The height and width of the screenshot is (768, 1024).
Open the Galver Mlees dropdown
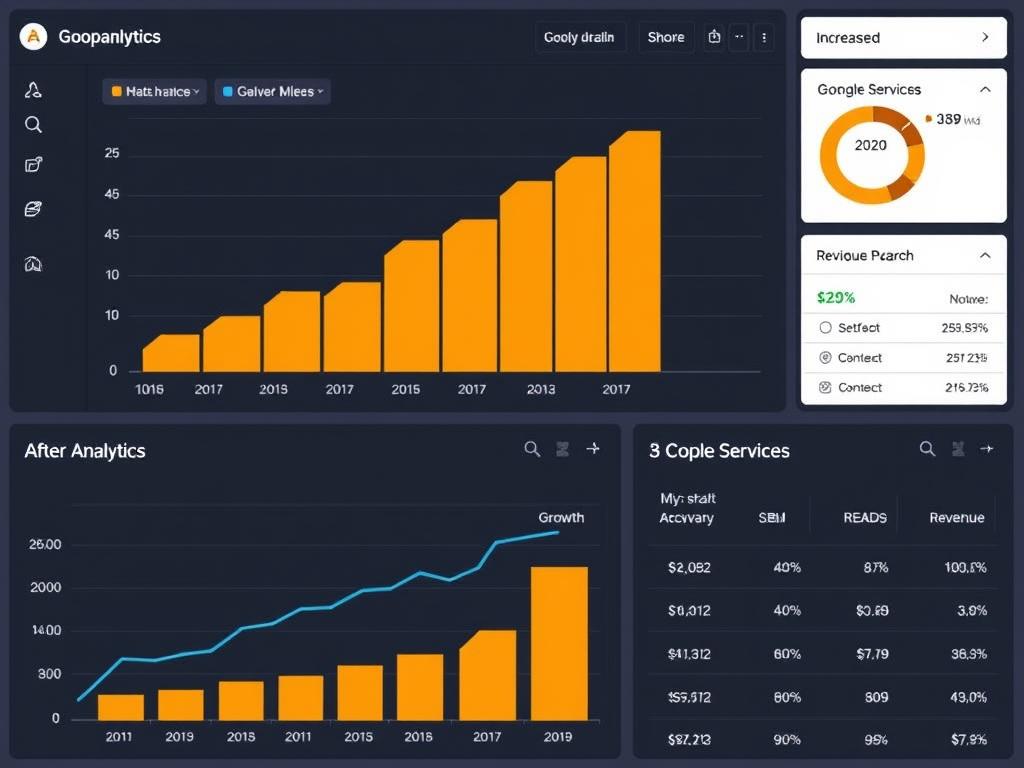[318, 91]
